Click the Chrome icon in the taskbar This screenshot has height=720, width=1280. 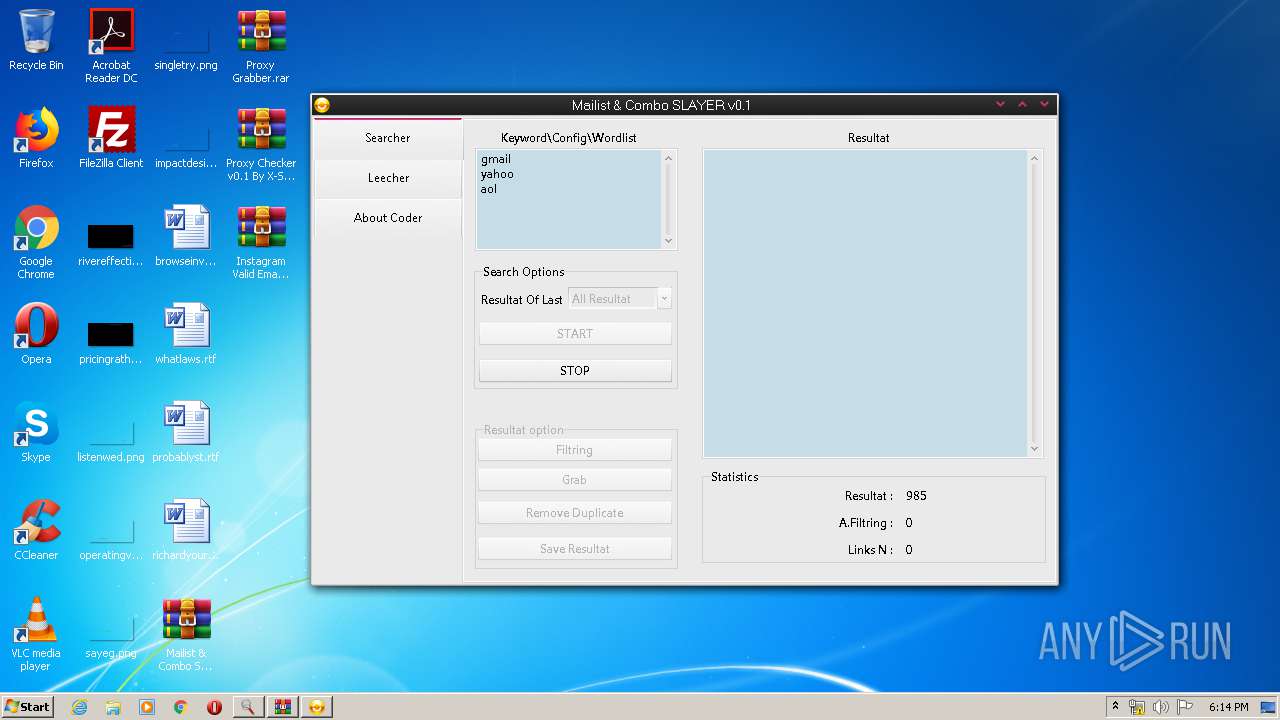click(x=181, y=707)
